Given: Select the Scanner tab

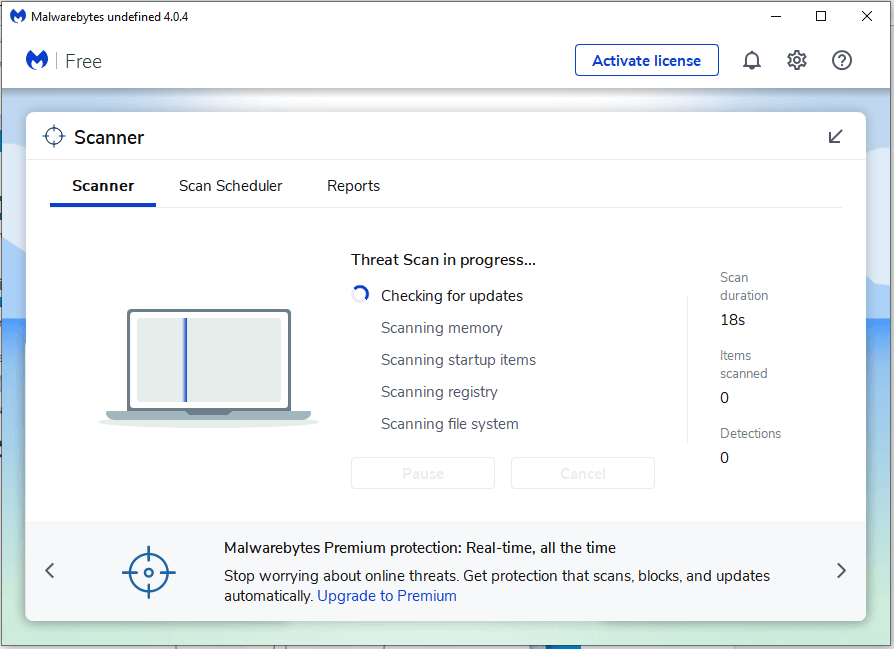Looking at the screenshot, I should click(102, 186).
